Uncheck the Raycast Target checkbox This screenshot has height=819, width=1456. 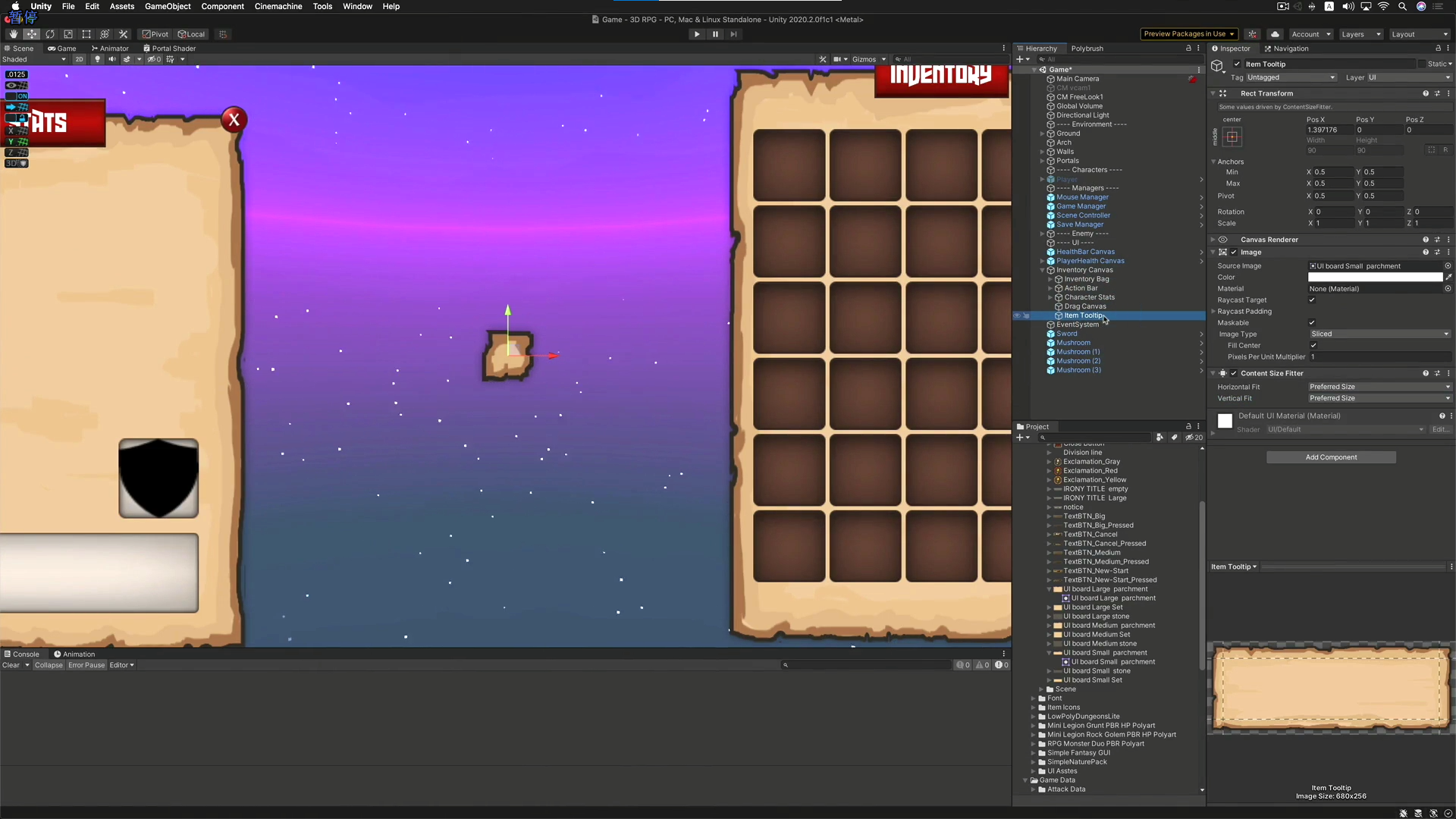(1312, 300)
